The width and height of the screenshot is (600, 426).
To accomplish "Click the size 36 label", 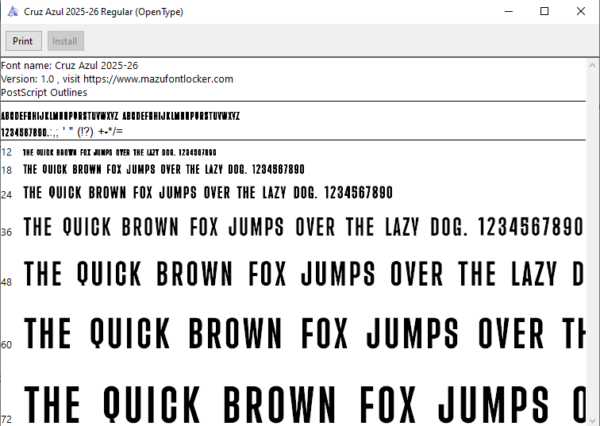I will [x=7, y=232].
